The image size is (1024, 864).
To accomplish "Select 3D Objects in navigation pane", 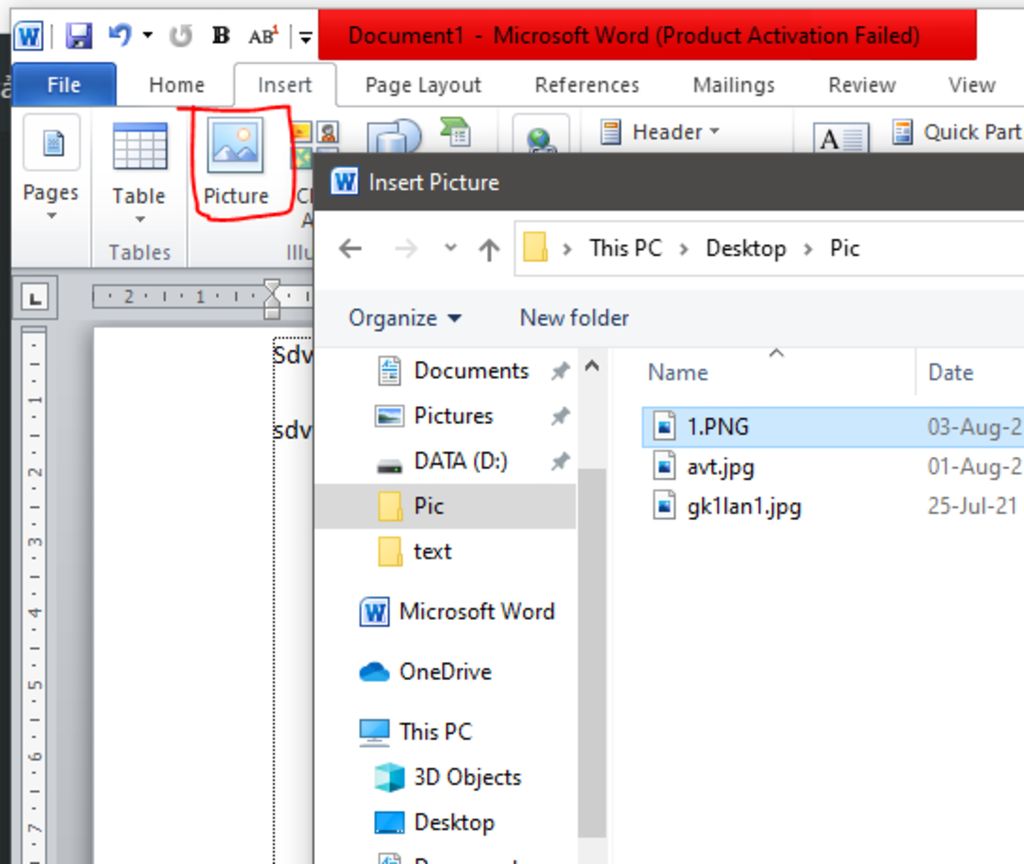I will coord(448,777).
